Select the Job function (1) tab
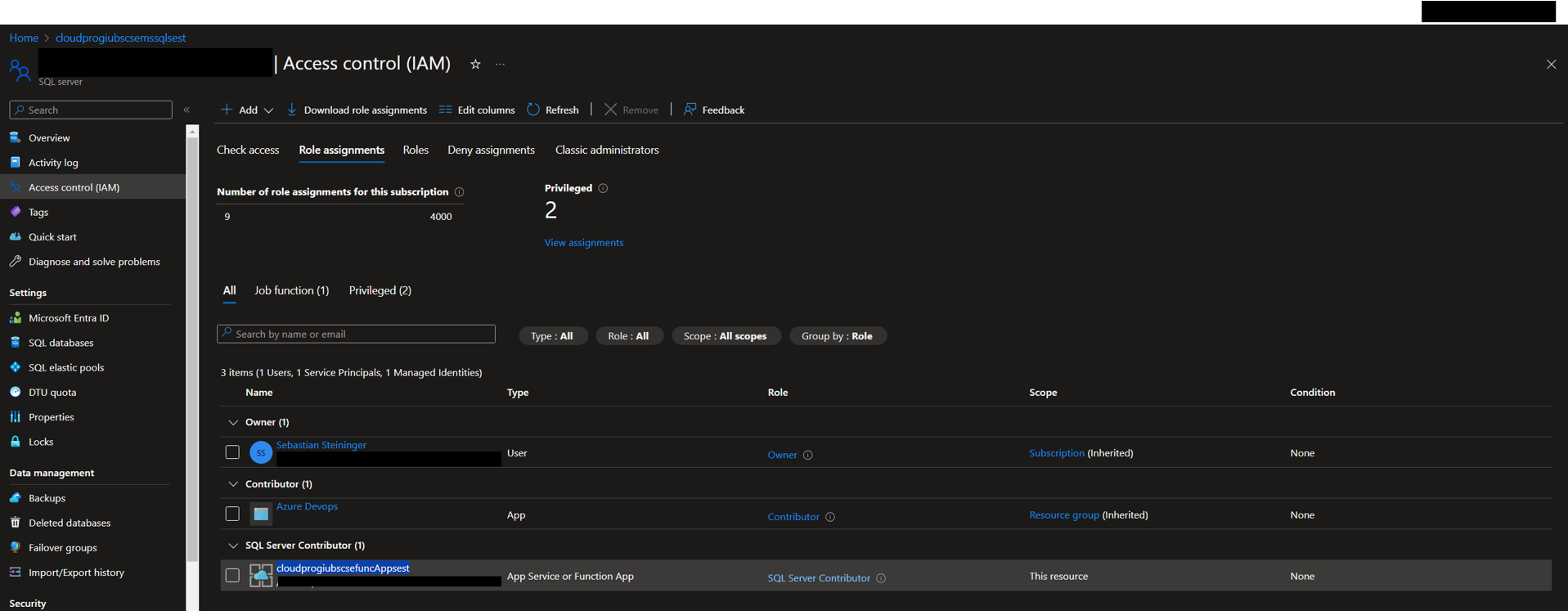 coord(291,290)
